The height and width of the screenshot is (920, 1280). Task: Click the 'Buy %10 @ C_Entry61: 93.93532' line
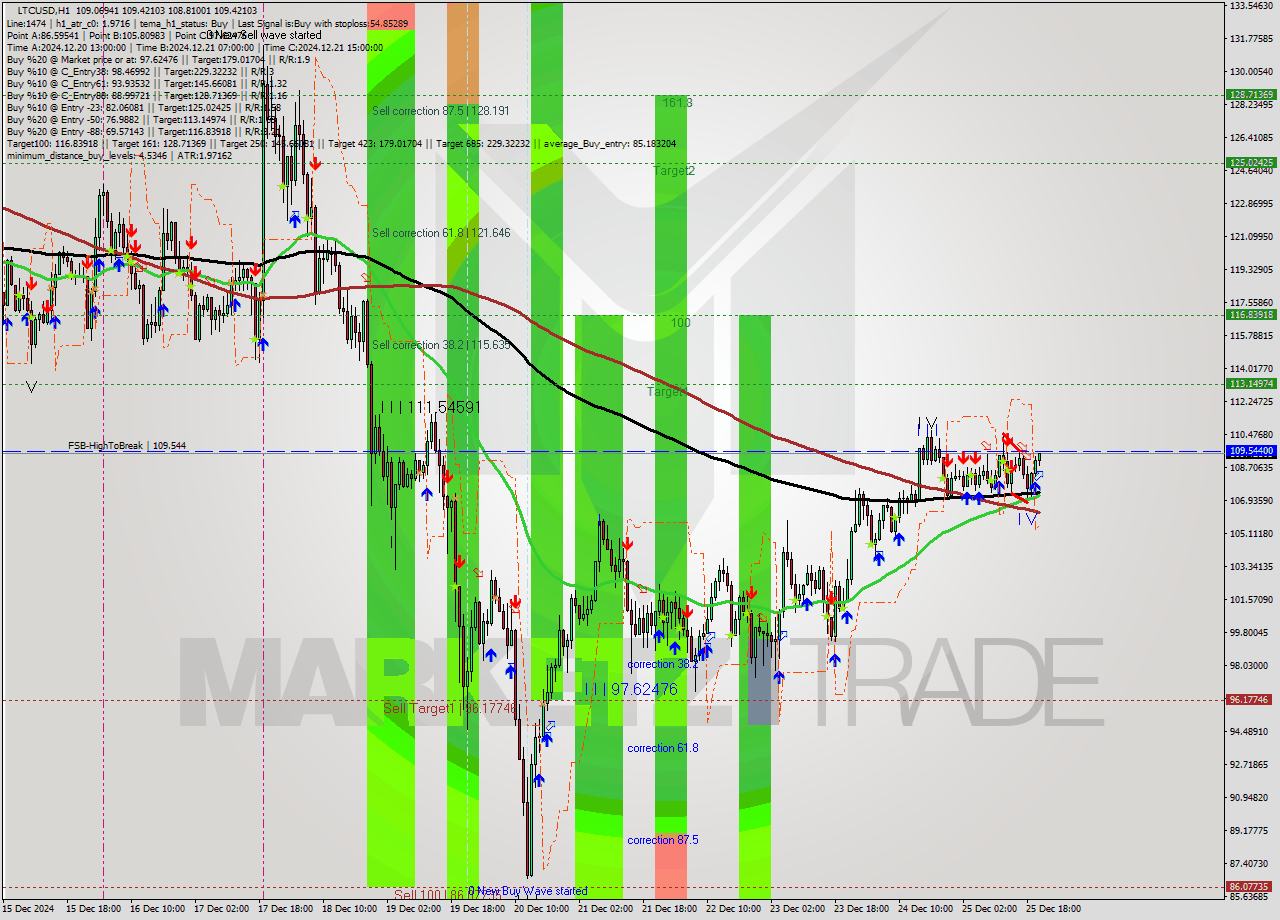click(147, 84)
